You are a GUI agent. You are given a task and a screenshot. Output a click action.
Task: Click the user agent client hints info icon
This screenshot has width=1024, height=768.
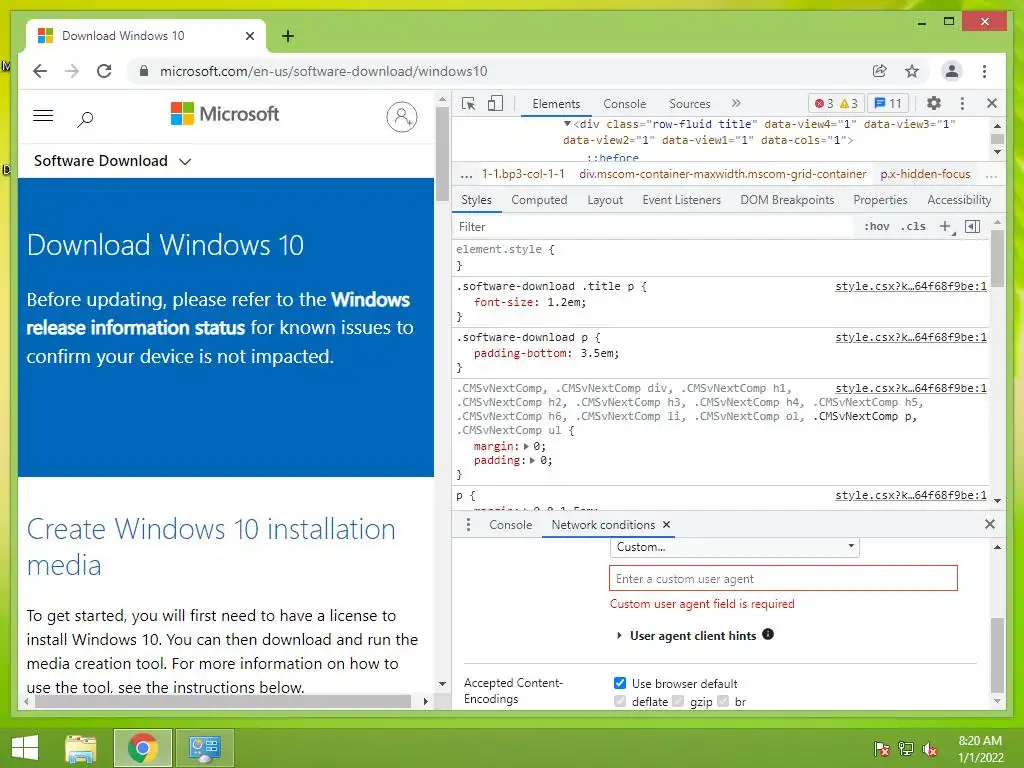coord(768,634)
